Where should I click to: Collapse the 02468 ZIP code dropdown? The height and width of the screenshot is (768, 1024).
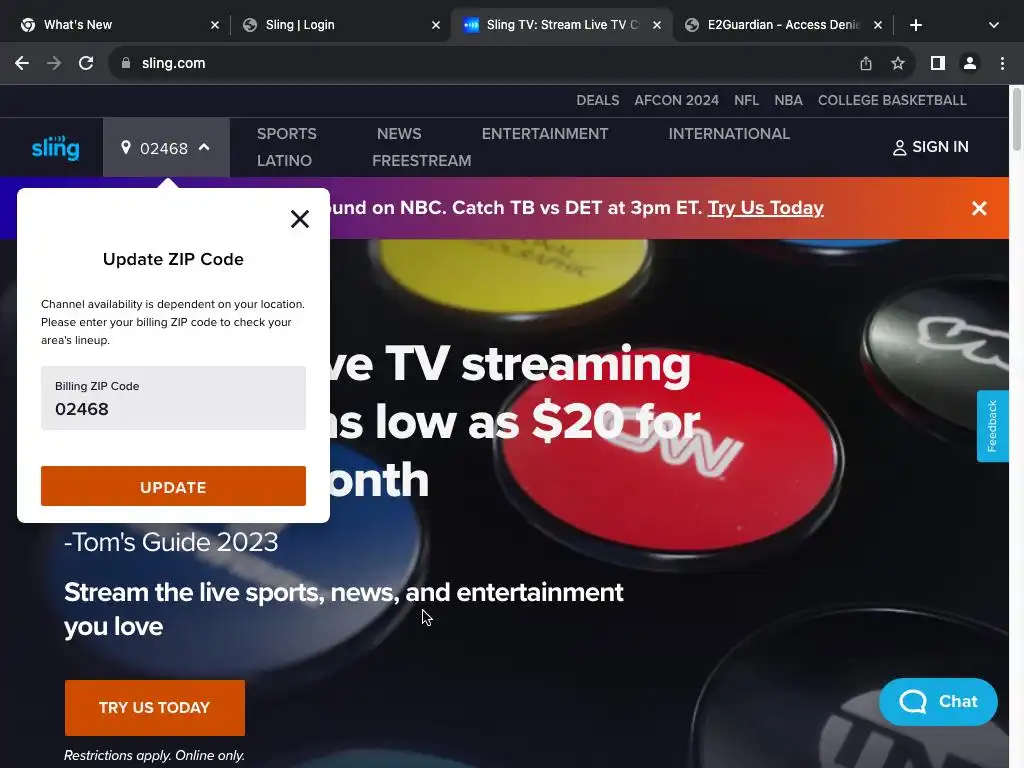166,148
